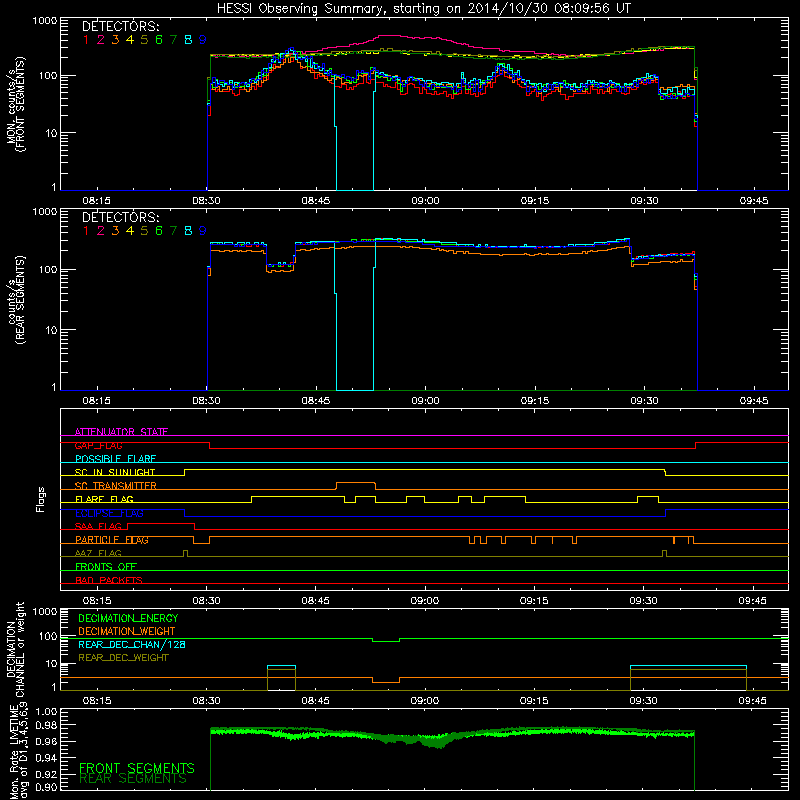Click the FRONTS_OFF flag label
800x800 pixels.
click(x=106, y=567)
